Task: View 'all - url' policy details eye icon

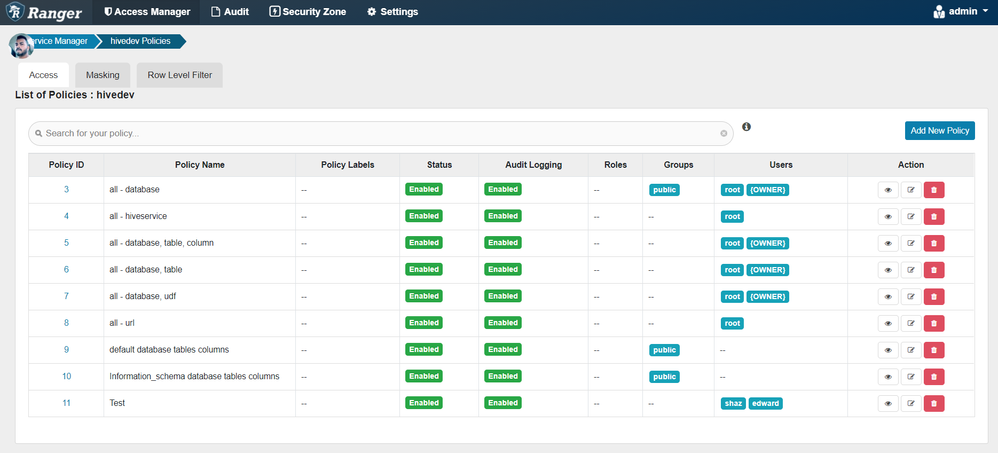Action: click(x=888, y=323)
